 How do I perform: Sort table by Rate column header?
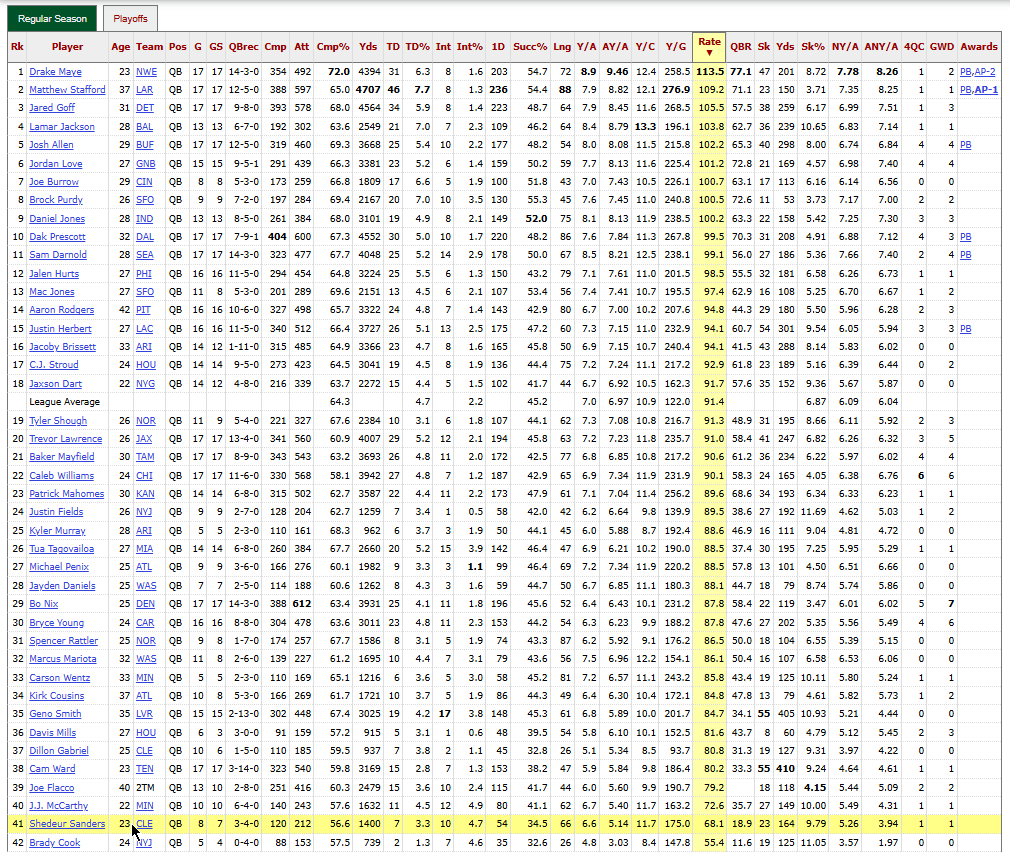coord(709,46)
